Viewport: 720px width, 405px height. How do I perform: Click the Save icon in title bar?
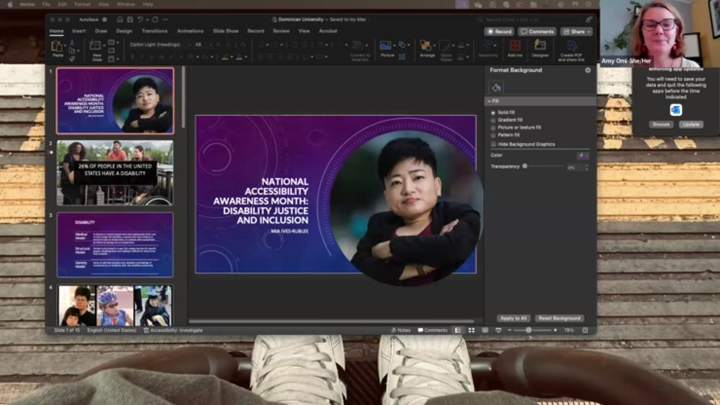coord(130,20)
